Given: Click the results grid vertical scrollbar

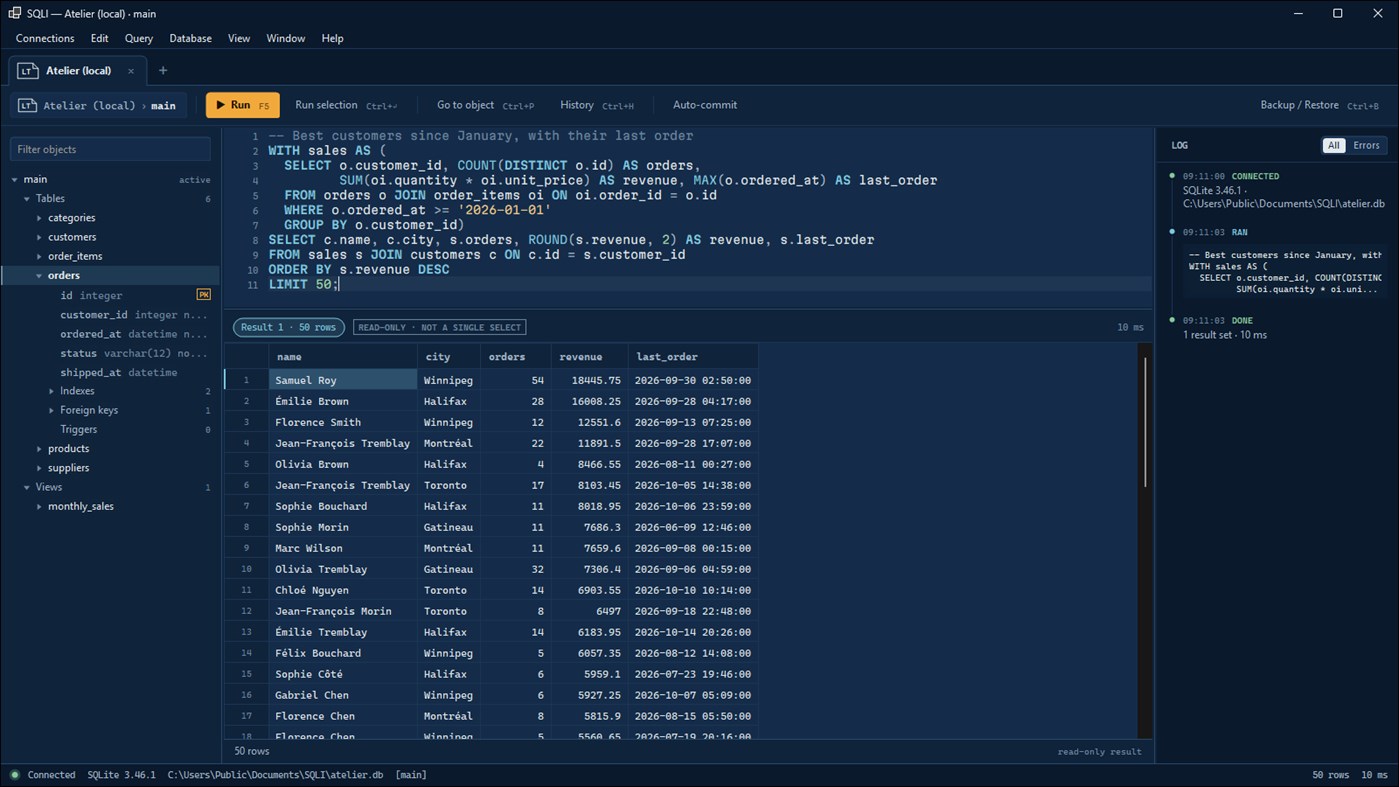Looking at the screenshot, I should point(1145,423).
